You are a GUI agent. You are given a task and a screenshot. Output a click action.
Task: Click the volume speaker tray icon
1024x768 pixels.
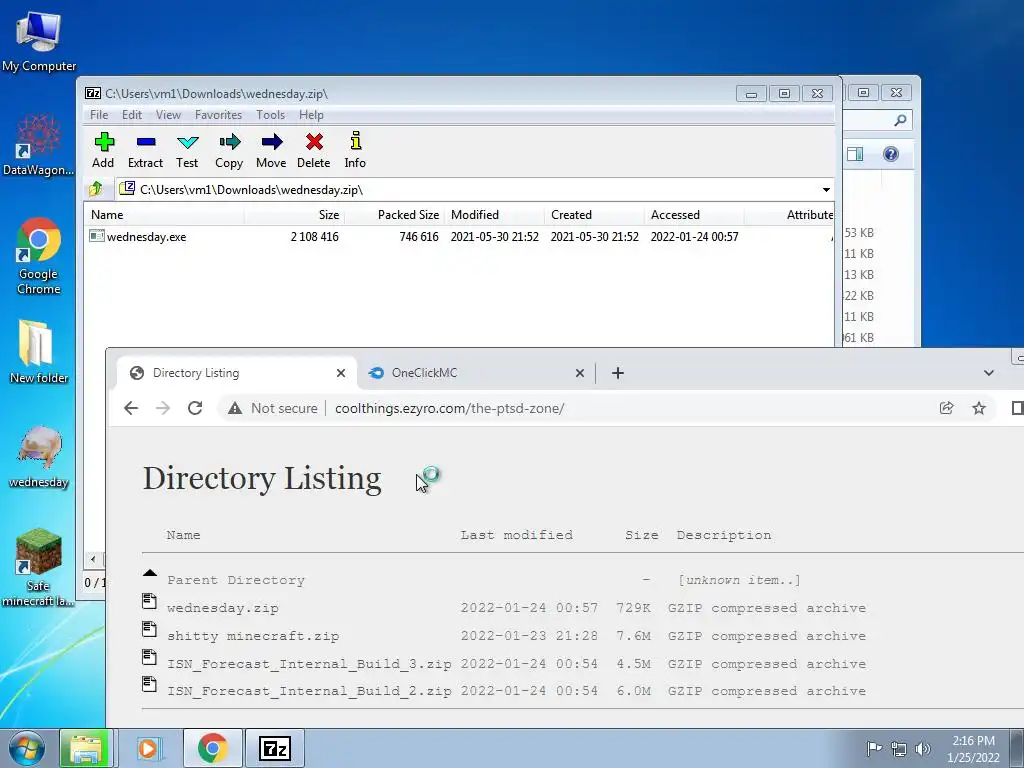point(923,749)
